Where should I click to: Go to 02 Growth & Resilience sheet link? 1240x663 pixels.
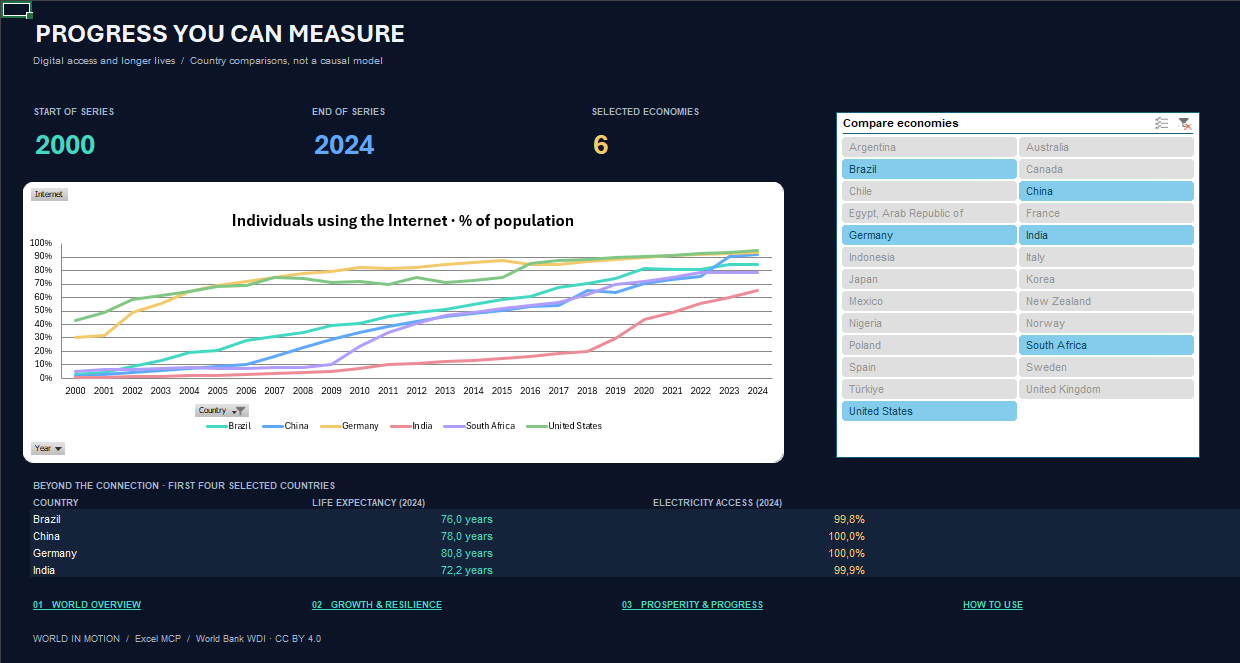coord(377,605)
